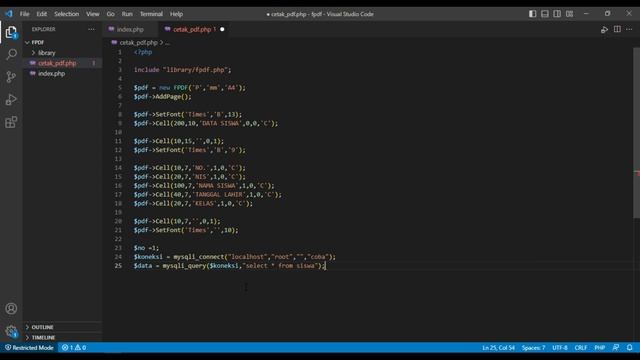The image size is (640, 360).
Task: Collapse the FPDF folder section
Action: coord(38,42)
